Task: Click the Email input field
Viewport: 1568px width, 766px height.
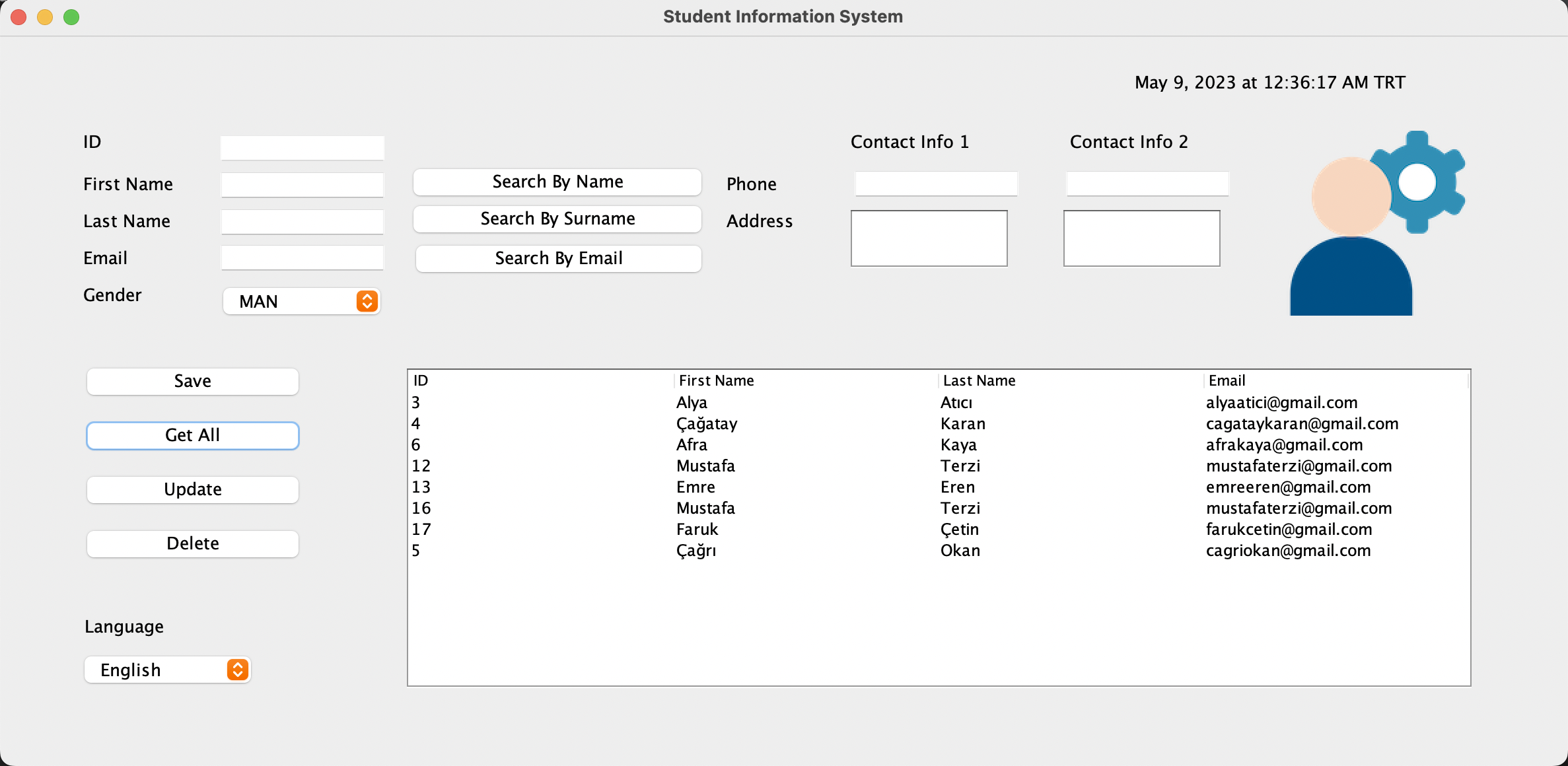Action: point(302,258)
